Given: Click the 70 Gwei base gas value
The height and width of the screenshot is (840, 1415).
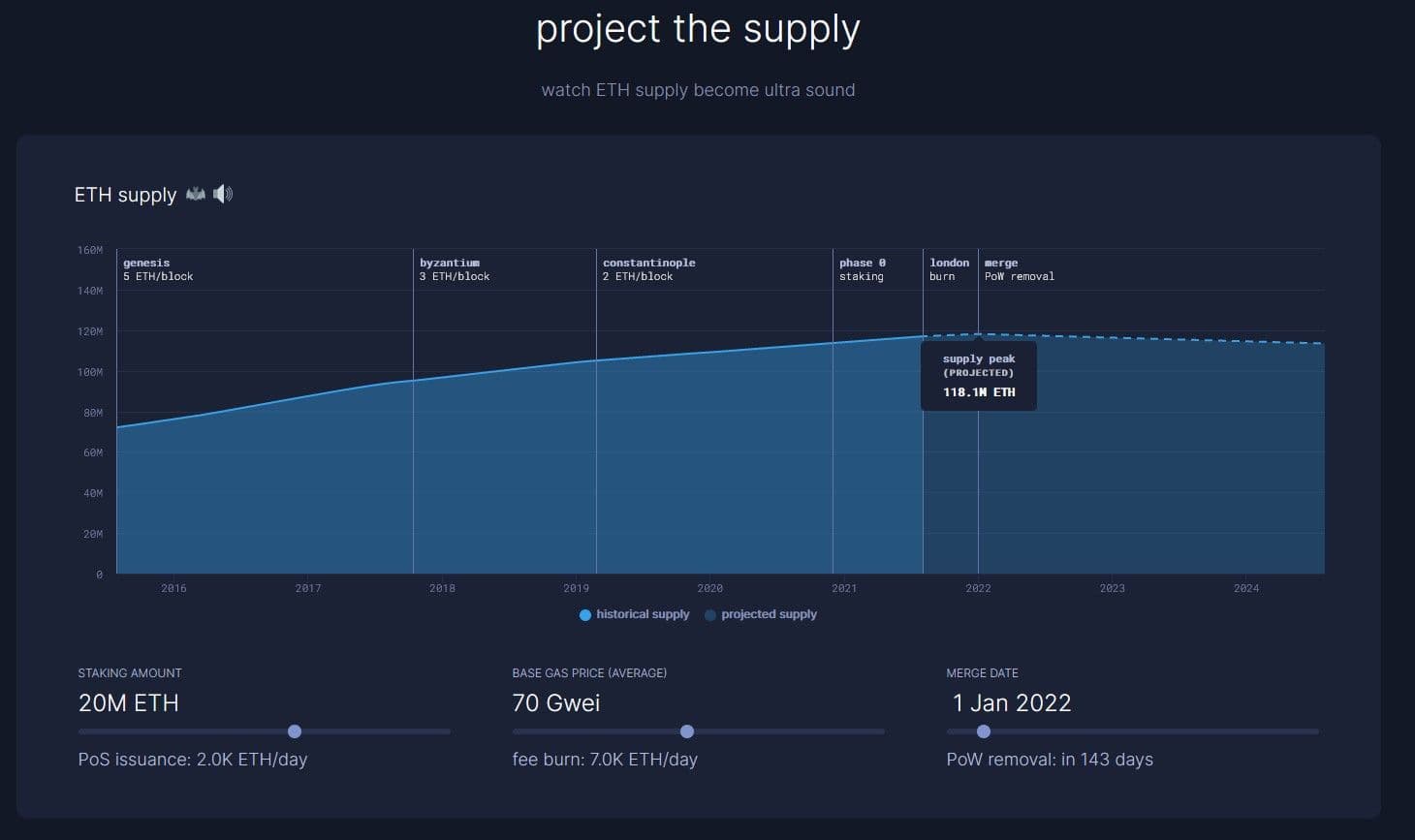Looking at the screenshot, I should point(556,703).
